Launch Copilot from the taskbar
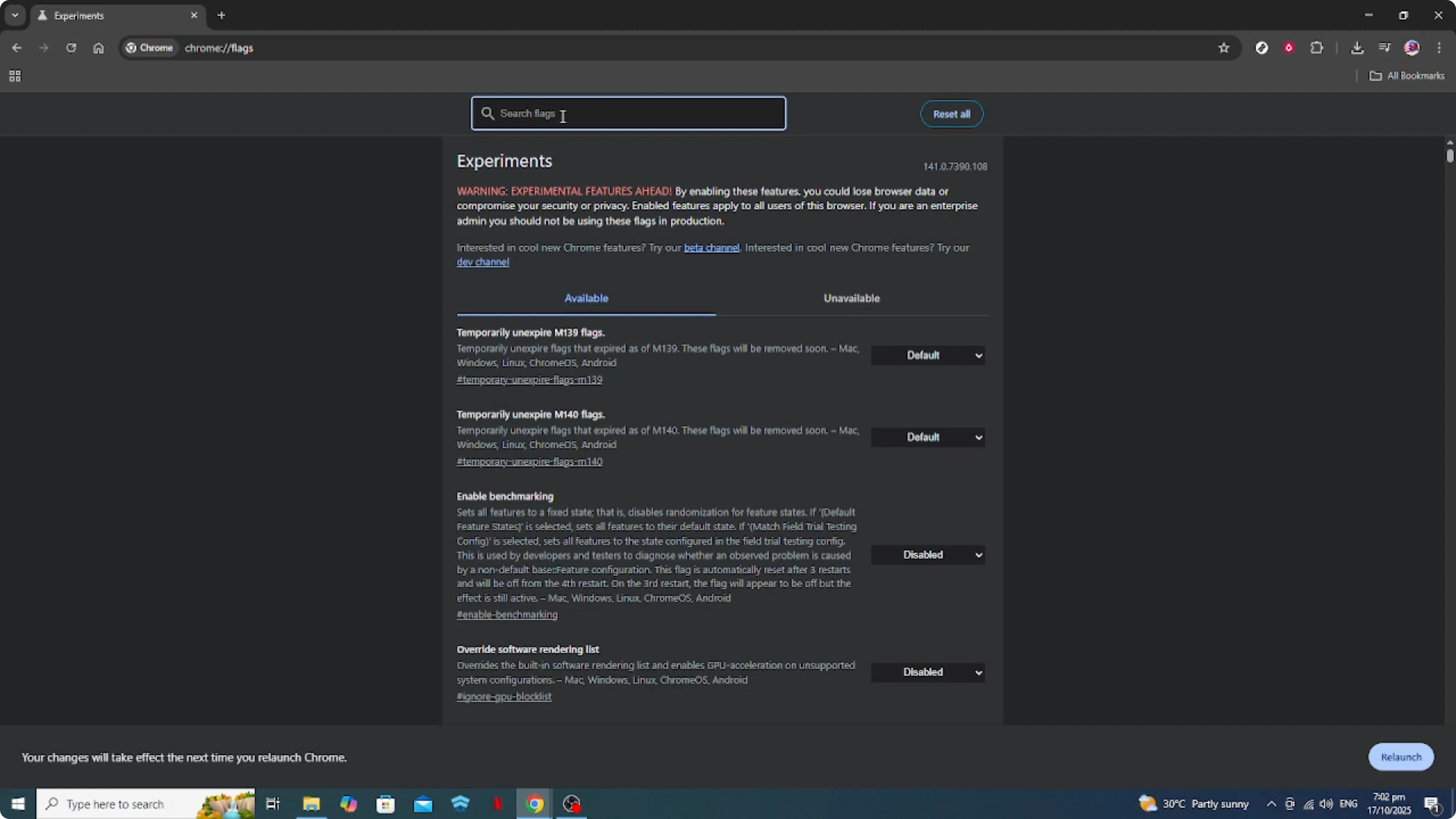The width and height of the screenshot is (1456, 819). [349, 804]
